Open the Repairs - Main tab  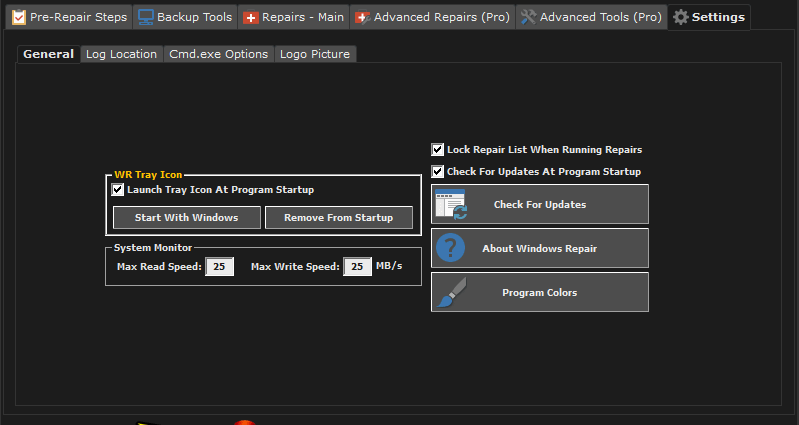[294, 17]
